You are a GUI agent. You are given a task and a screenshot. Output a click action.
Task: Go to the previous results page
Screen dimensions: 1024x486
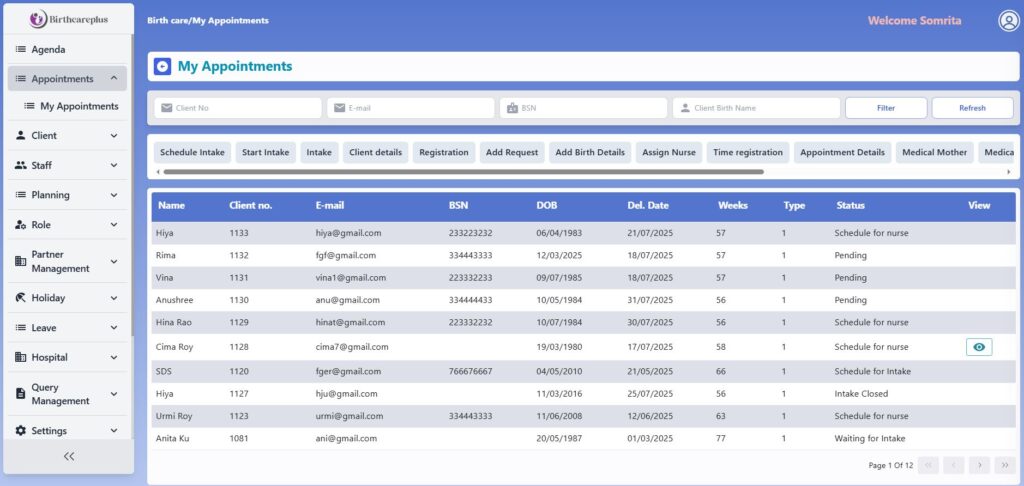(x=954, y=465)
